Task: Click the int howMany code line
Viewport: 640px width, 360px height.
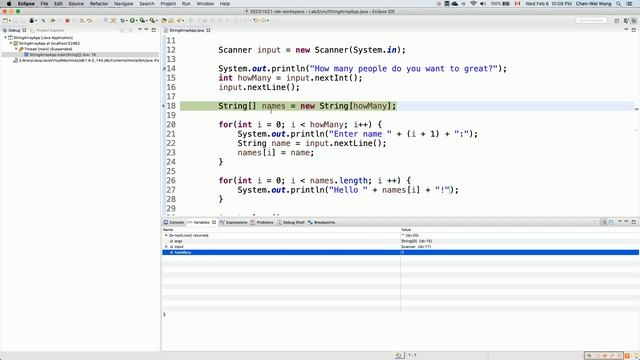Action: pos(290,78)
